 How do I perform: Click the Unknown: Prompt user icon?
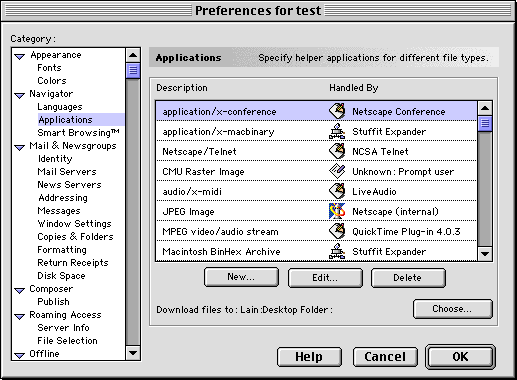click(337, 171)
